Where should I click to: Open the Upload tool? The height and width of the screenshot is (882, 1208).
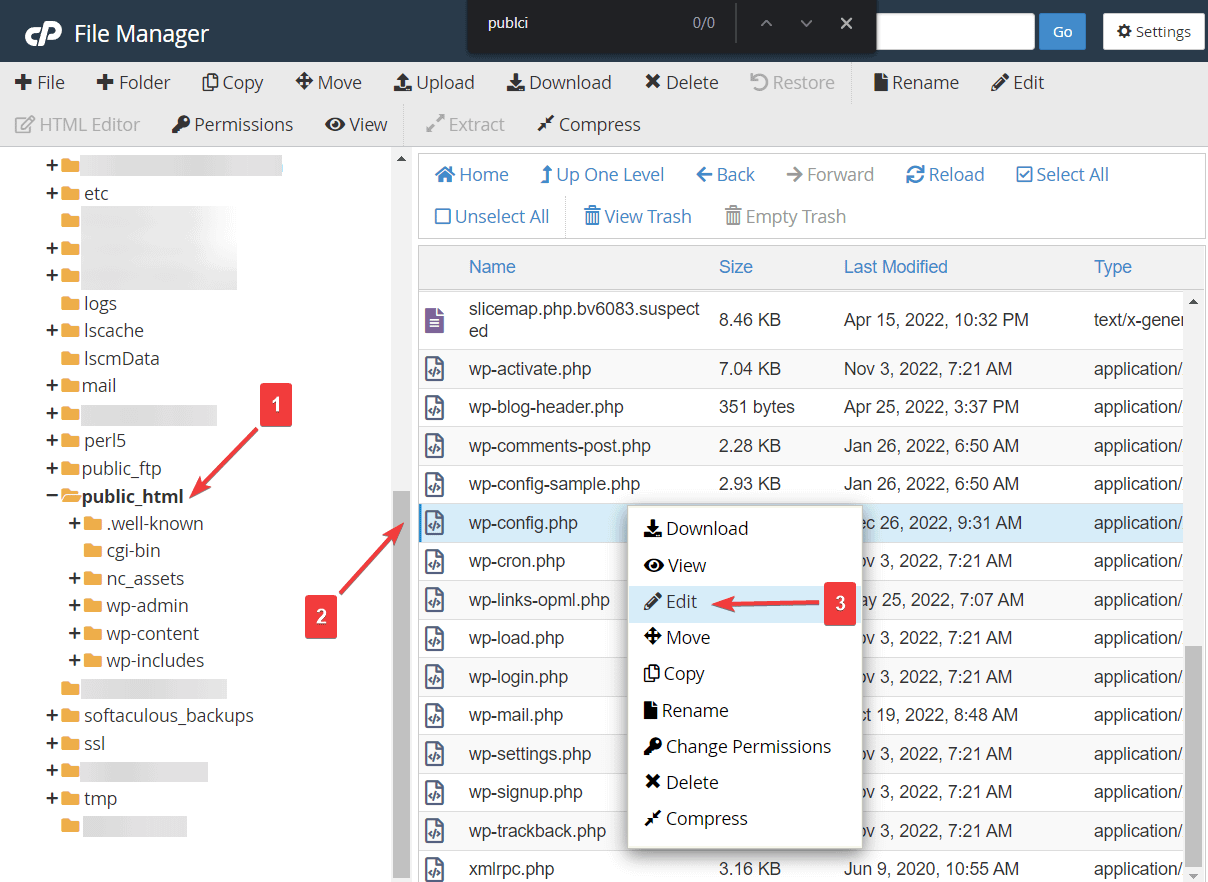pyautogui.click(x=434, y=83)
